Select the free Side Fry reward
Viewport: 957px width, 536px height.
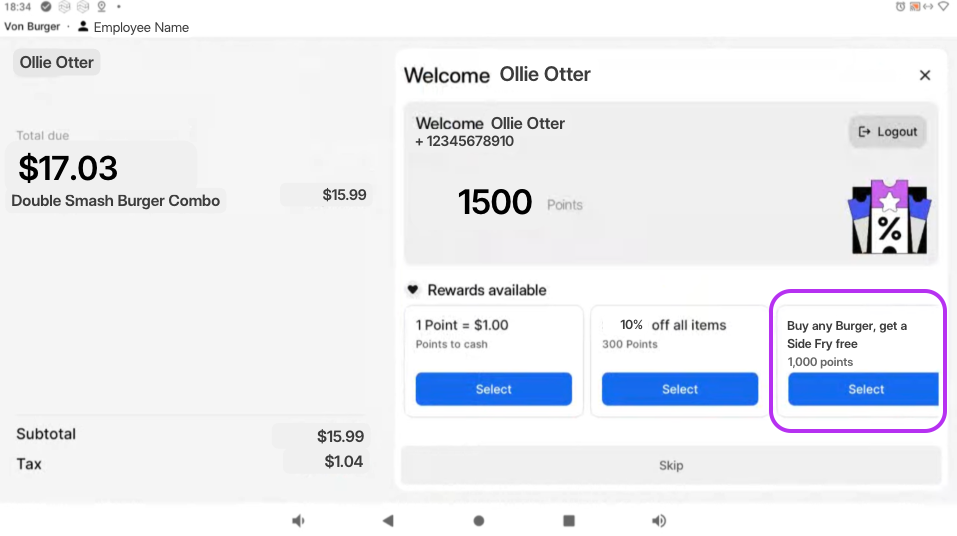point(865,389)
